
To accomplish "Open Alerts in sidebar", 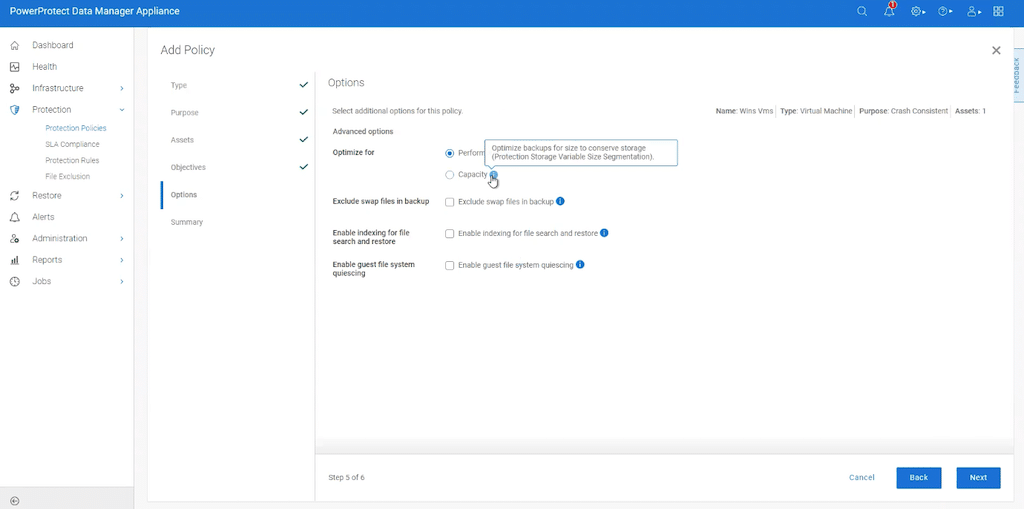I will click(x=43, y=217).
